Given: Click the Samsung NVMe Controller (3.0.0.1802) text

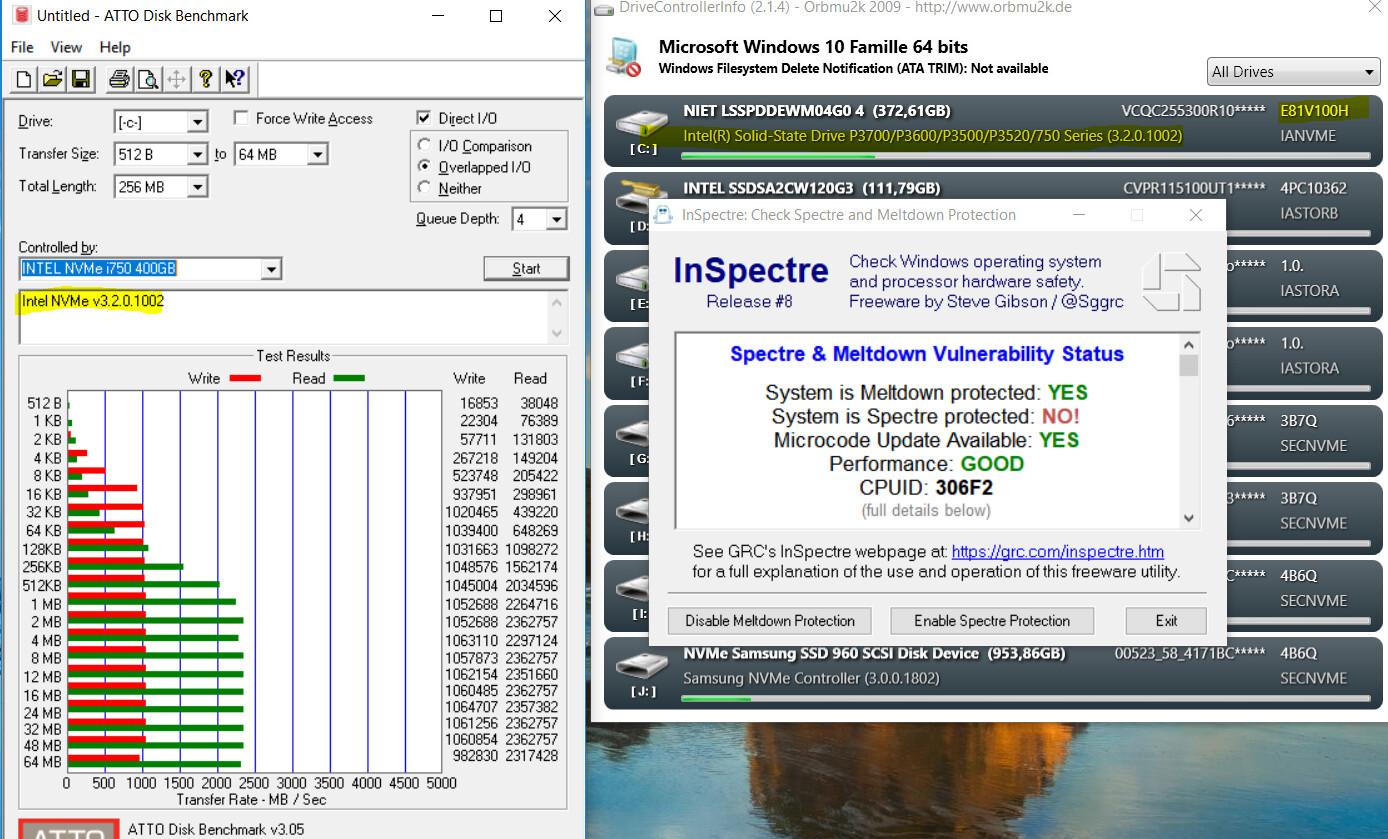Looking at the screenshot, I should [812, 678].
